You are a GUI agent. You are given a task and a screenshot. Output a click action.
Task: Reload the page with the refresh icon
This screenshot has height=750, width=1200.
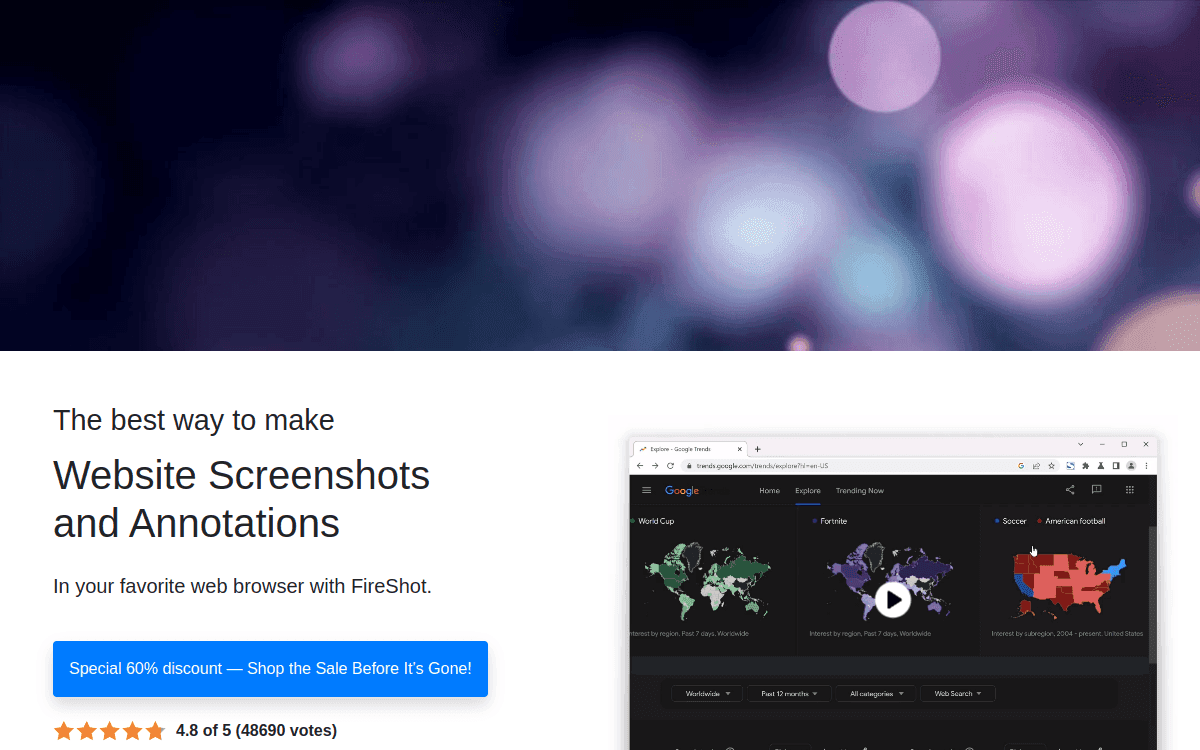point(670,465)
